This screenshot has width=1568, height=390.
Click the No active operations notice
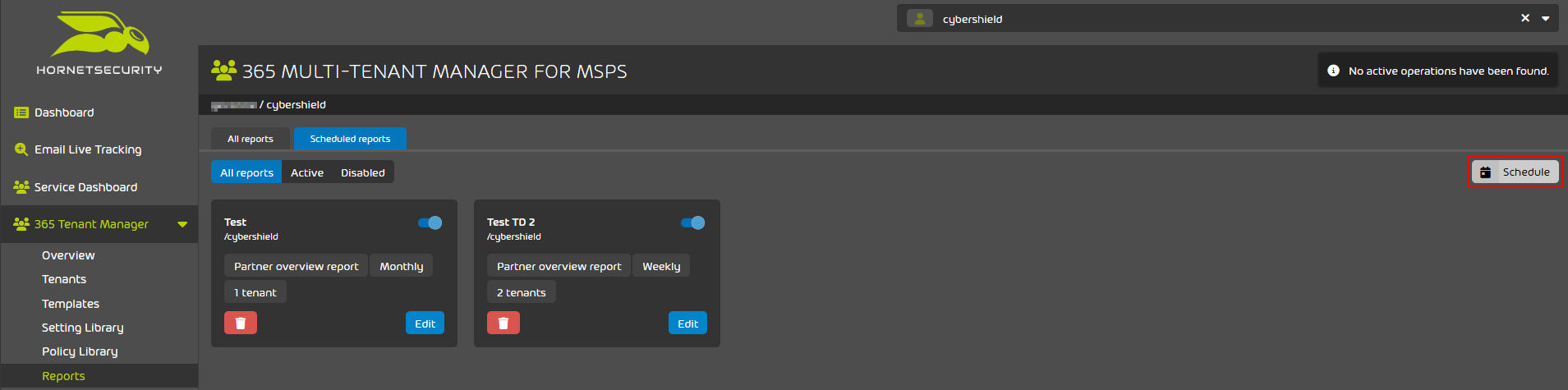[1437, 71]
